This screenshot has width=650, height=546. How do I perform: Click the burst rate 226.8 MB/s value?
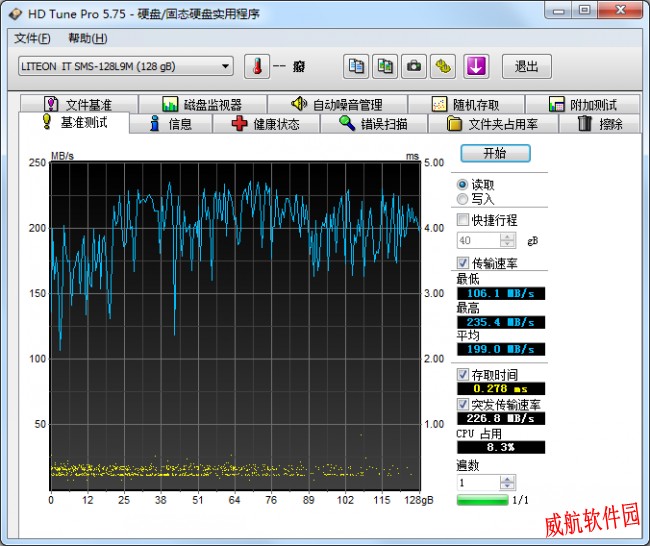tap(501, 418)
